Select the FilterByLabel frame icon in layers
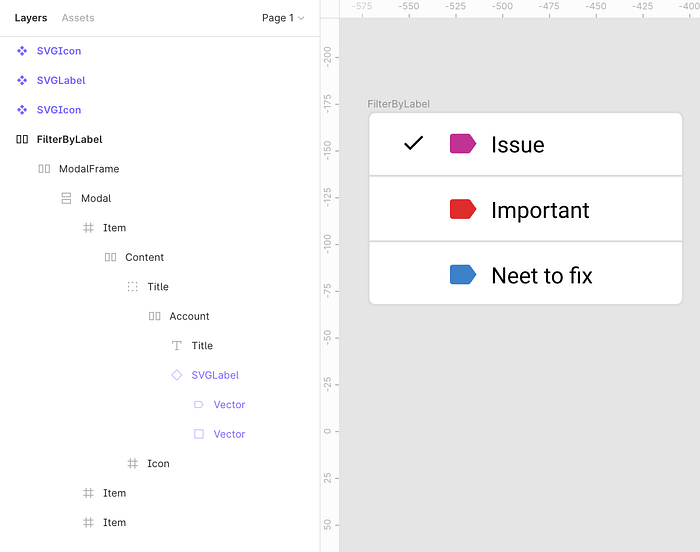700x552 pixels. point(22,139)
